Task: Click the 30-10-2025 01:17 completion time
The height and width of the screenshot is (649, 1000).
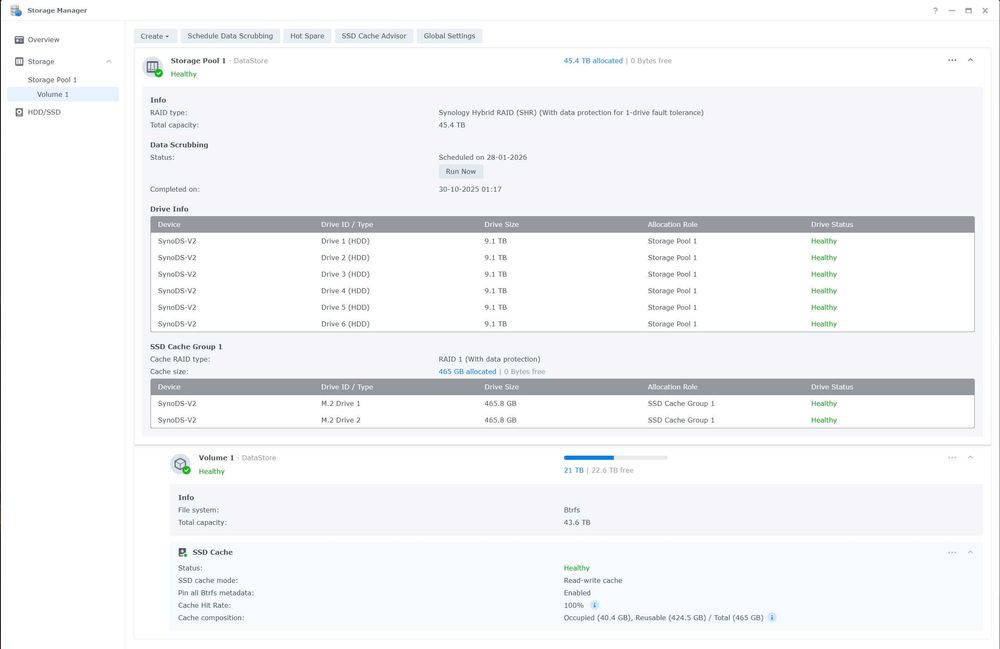Action: point(469,189)
